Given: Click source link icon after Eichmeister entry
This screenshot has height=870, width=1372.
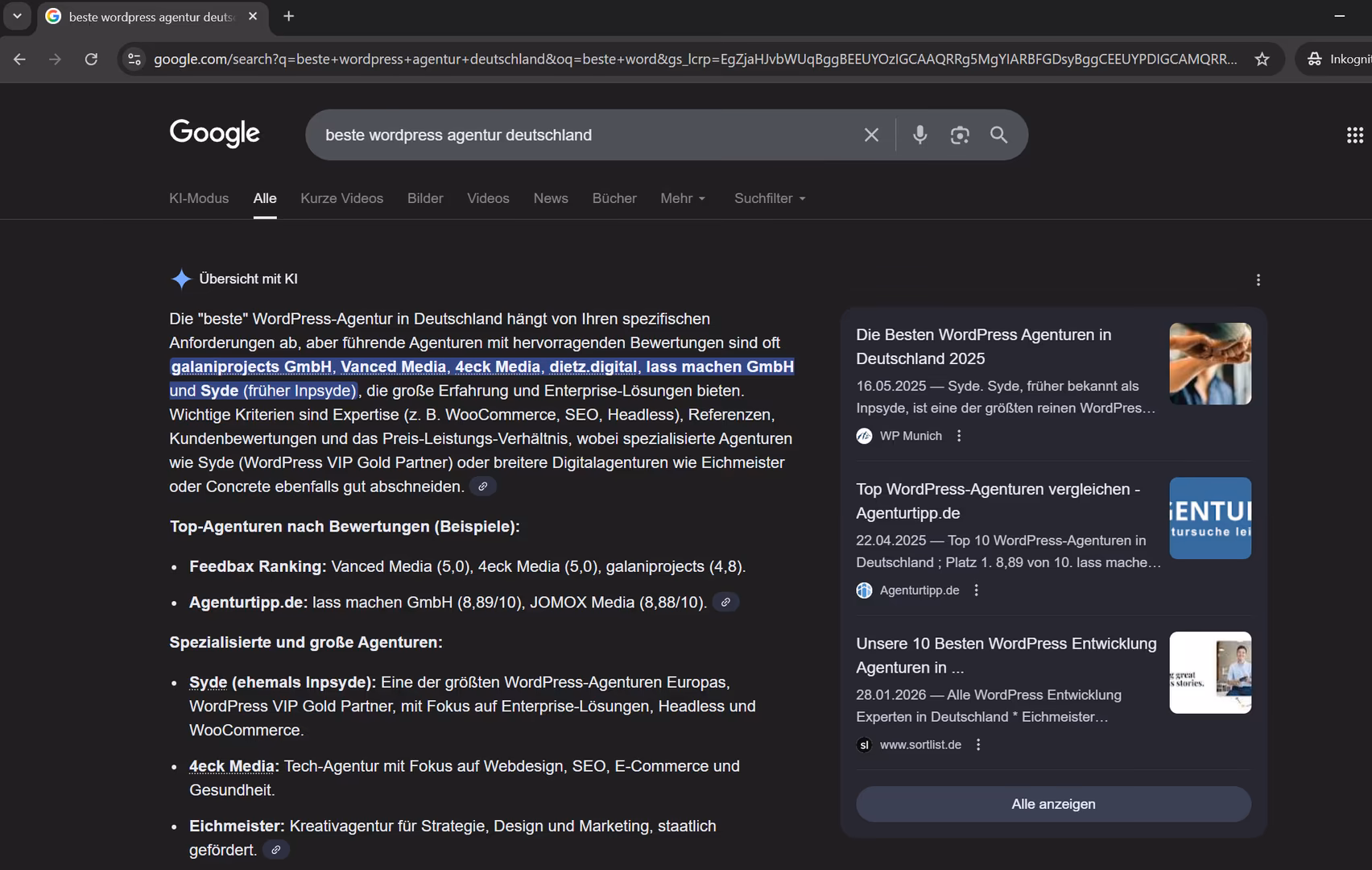Looking at the screenshot, I should 276,850.
